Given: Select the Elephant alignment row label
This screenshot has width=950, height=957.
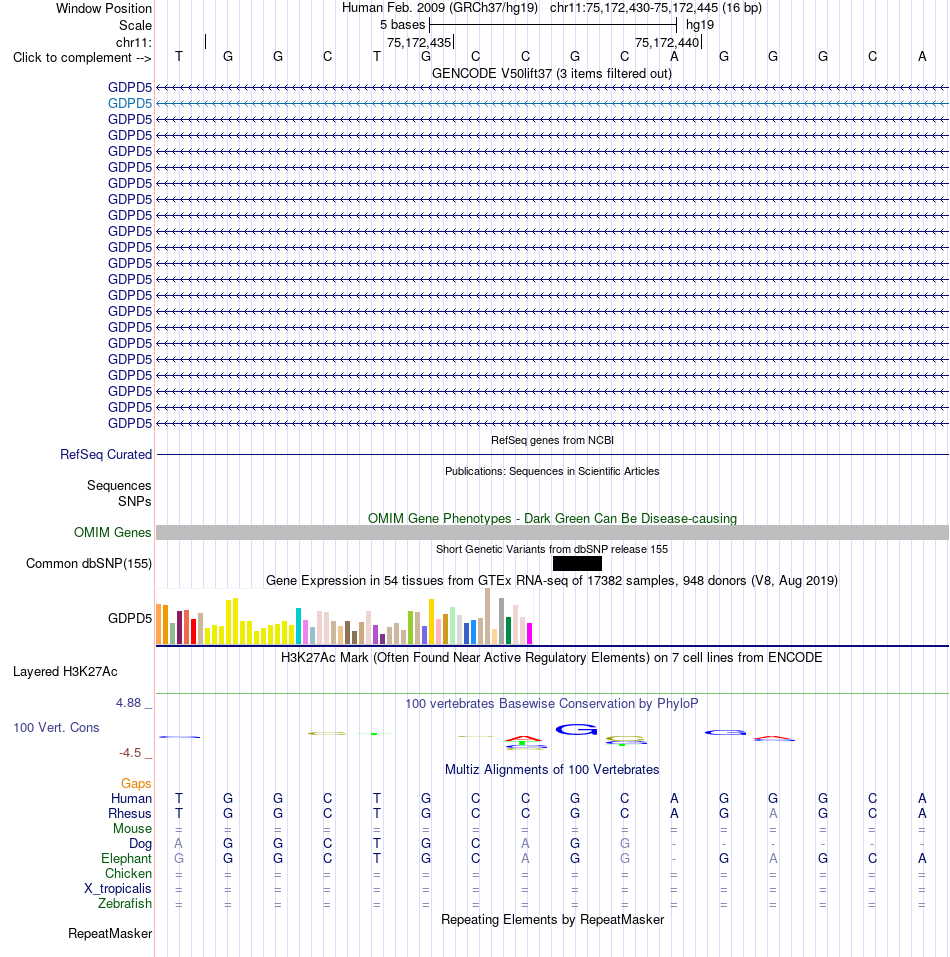Looking at the screenshot, I should pyautogui.click(x=126, y=859).
